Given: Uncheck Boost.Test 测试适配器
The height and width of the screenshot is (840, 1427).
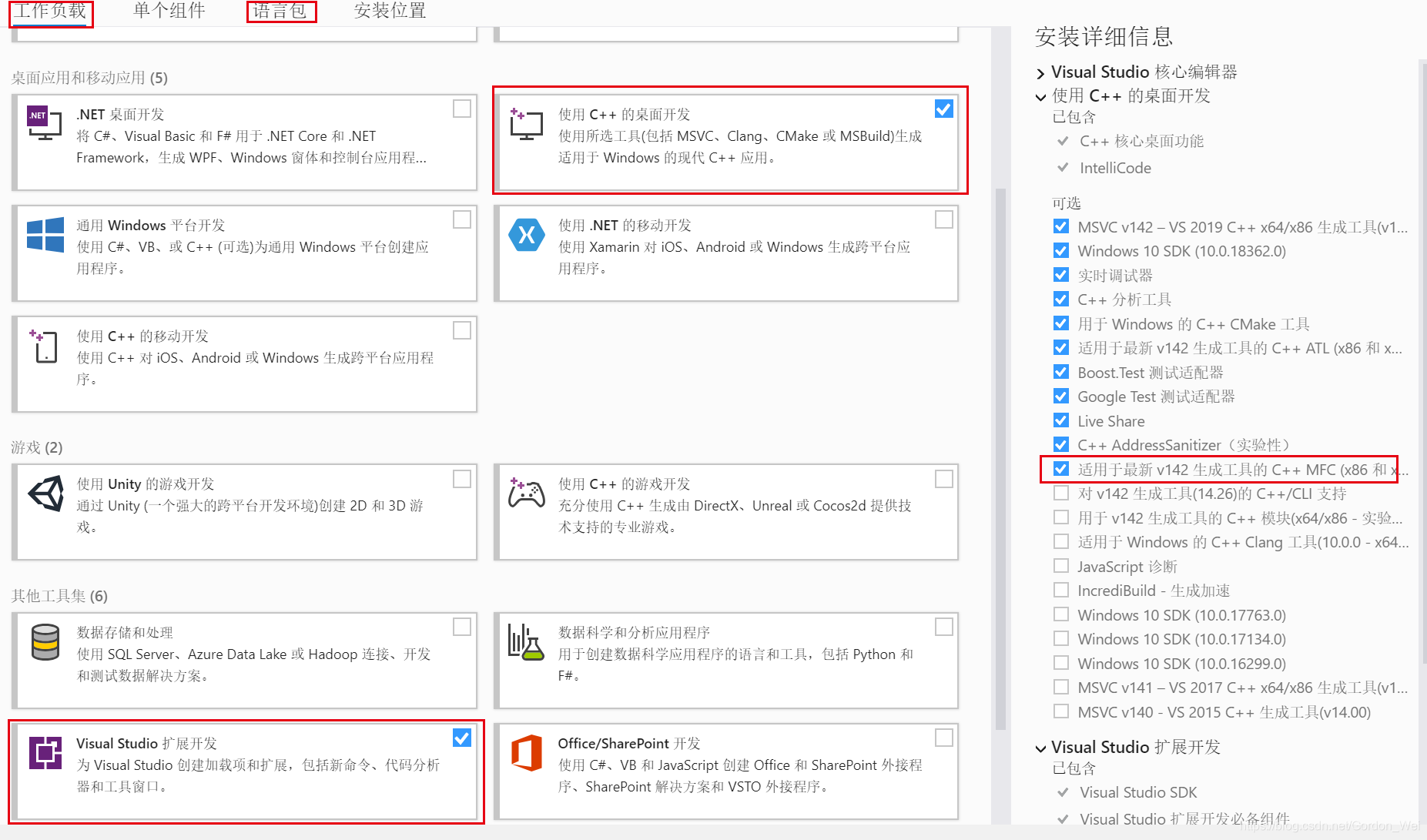Looking at the screenshot, I should pyautogui.click(x=1061, y=372).
